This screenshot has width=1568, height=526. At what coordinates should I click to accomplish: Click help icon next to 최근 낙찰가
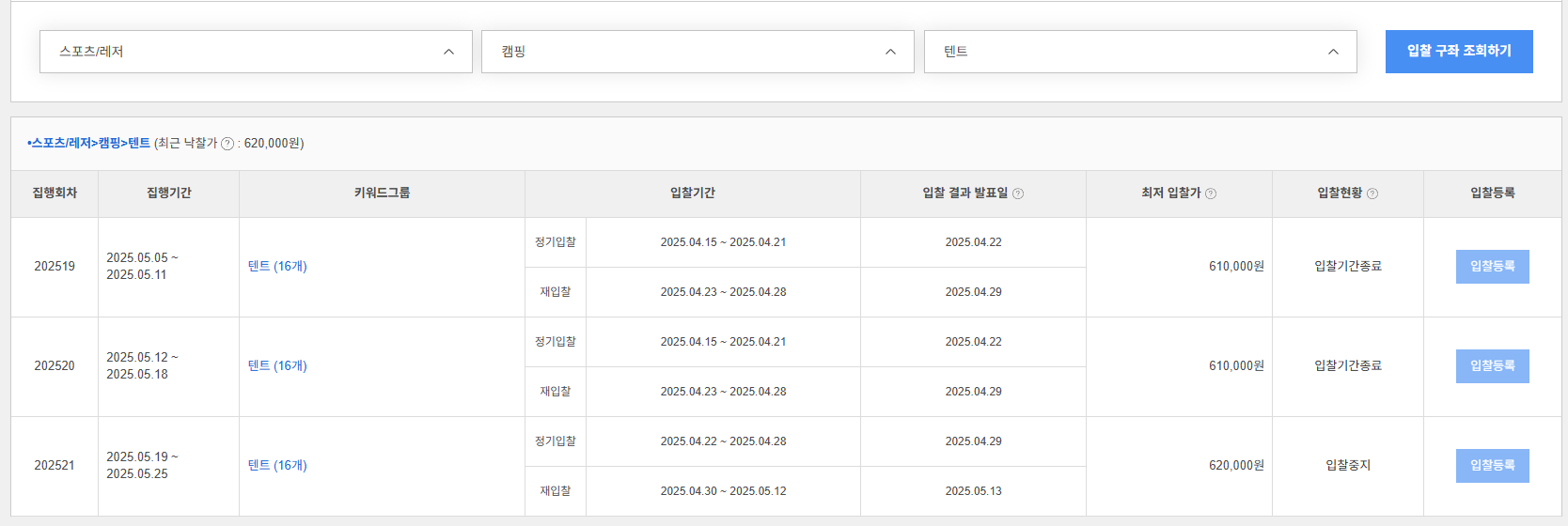click(x=227, y=144)
